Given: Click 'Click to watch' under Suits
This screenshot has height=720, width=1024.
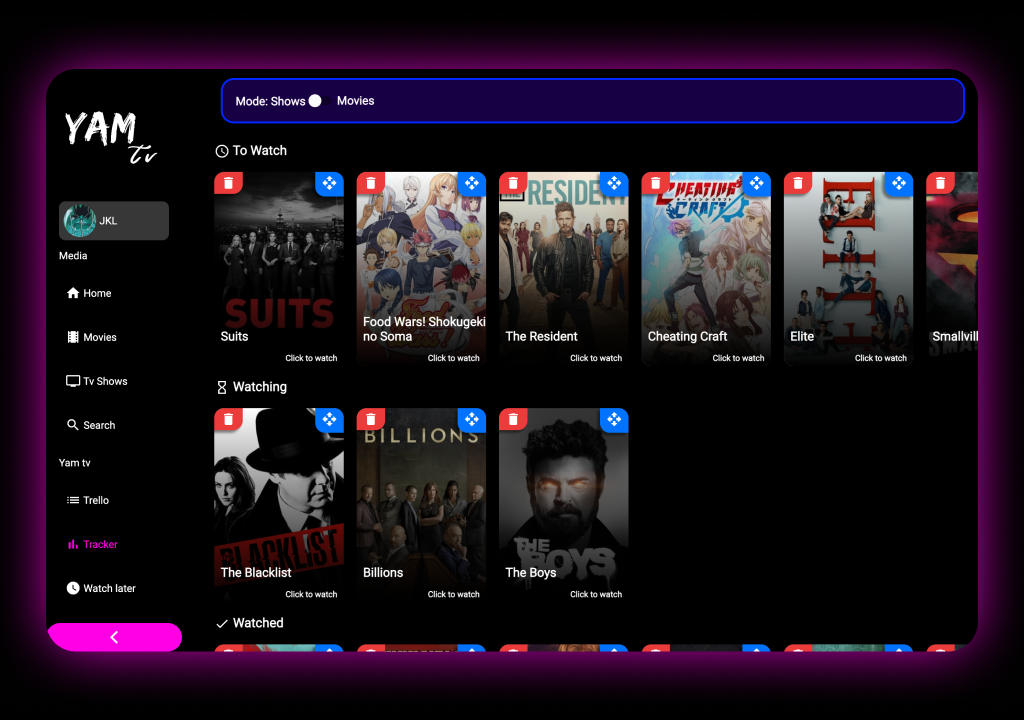Looking at the screenshot, I should (x=312, y=358).
